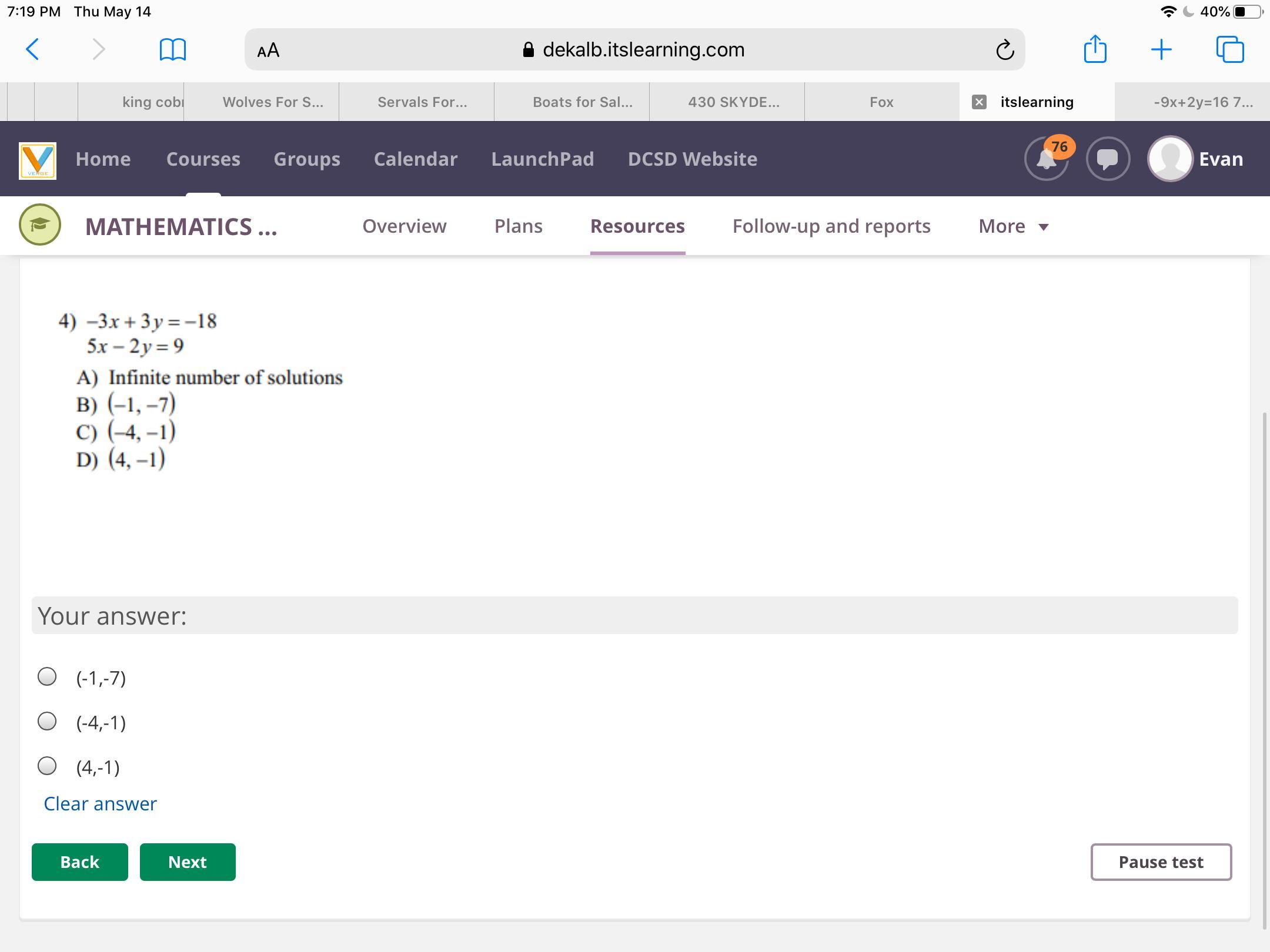Open notifications bell with 76 badge

pyautogui.click(x=1047, y=159)
